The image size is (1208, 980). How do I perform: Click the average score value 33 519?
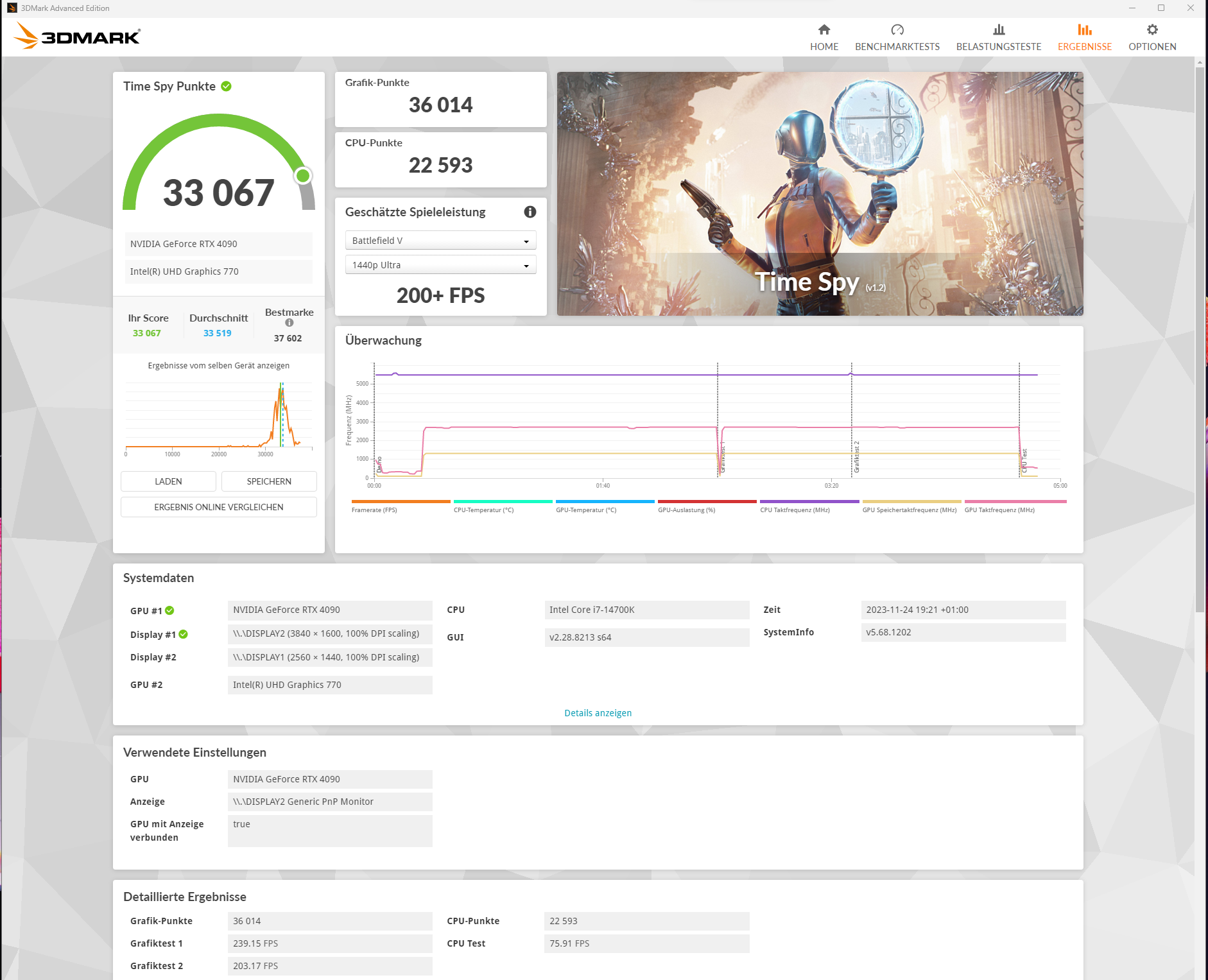tap(218, 333)
